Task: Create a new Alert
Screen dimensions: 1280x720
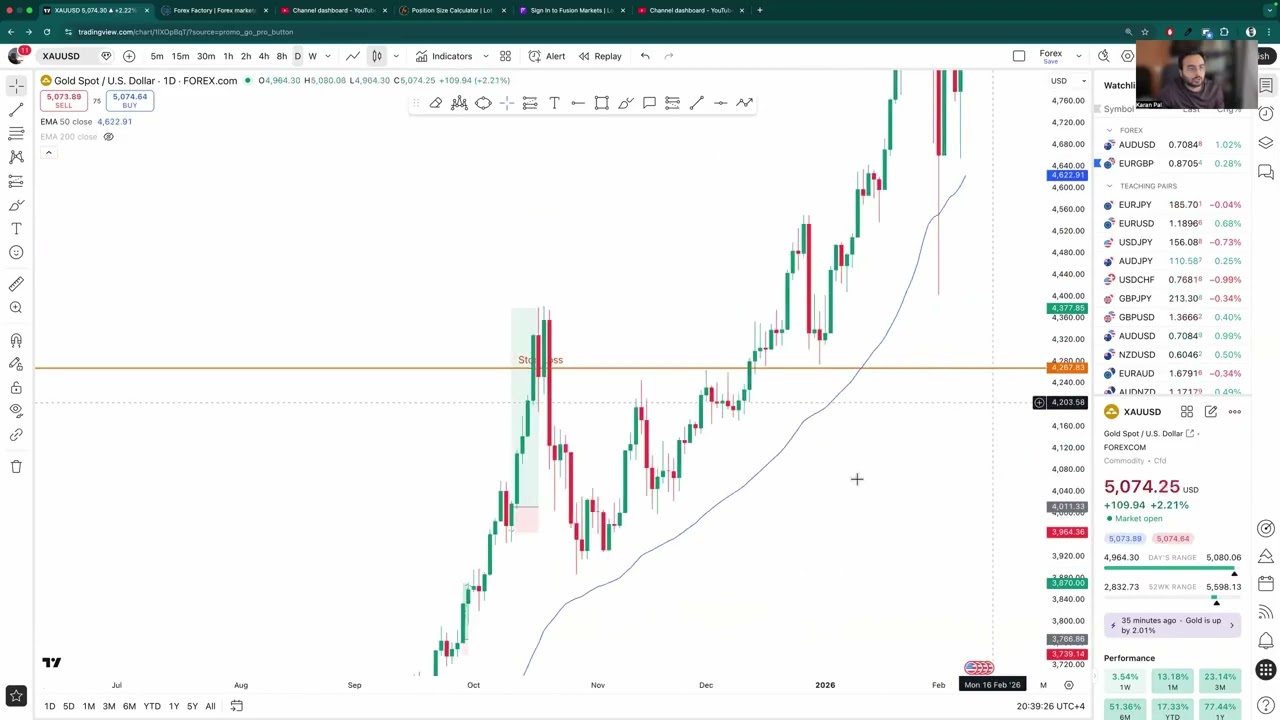Action: coord(547,56)
